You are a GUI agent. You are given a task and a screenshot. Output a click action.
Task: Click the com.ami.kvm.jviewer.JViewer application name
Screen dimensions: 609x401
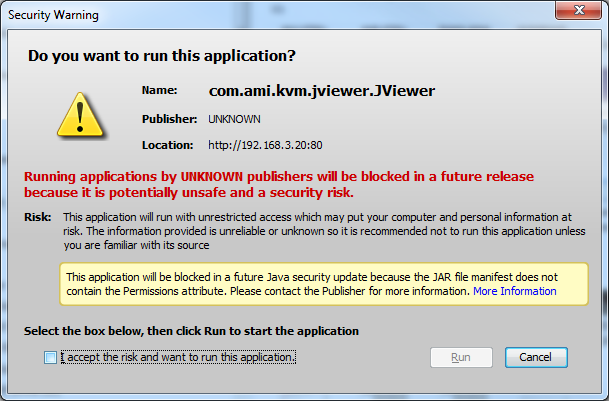pyautogui.click(x=322, y=91)
